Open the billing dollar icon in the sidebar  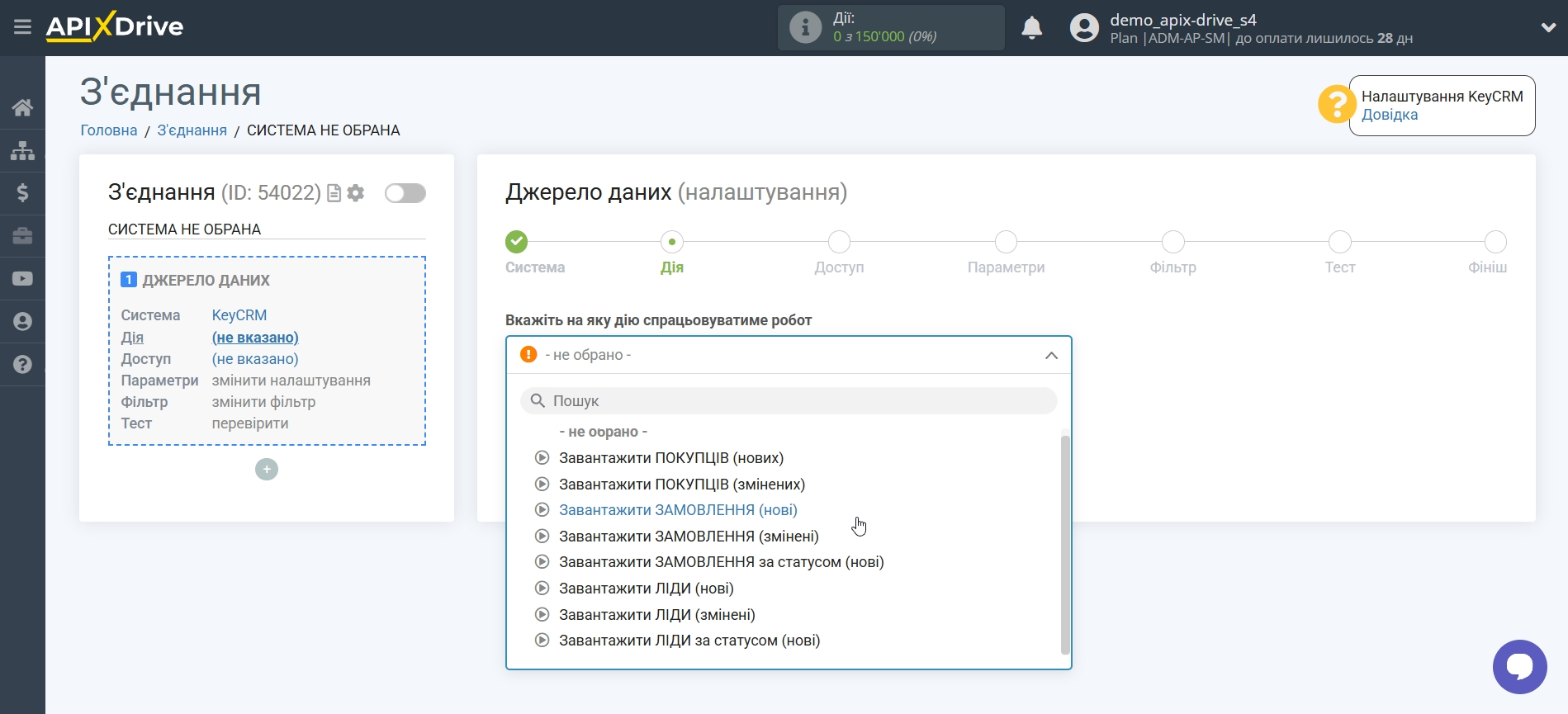22,193
